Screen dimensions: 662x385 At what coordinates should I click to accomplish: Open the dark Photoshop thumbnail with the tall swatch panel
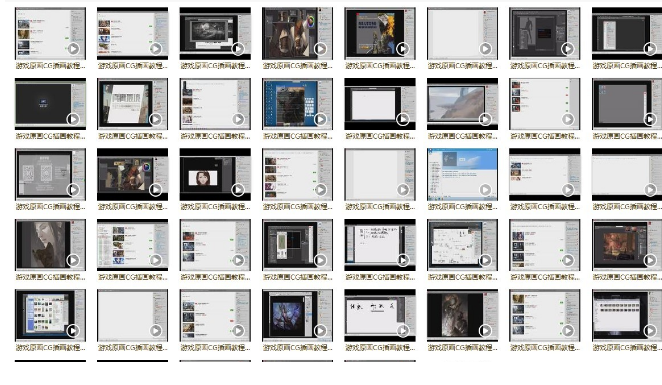point(297,245)
